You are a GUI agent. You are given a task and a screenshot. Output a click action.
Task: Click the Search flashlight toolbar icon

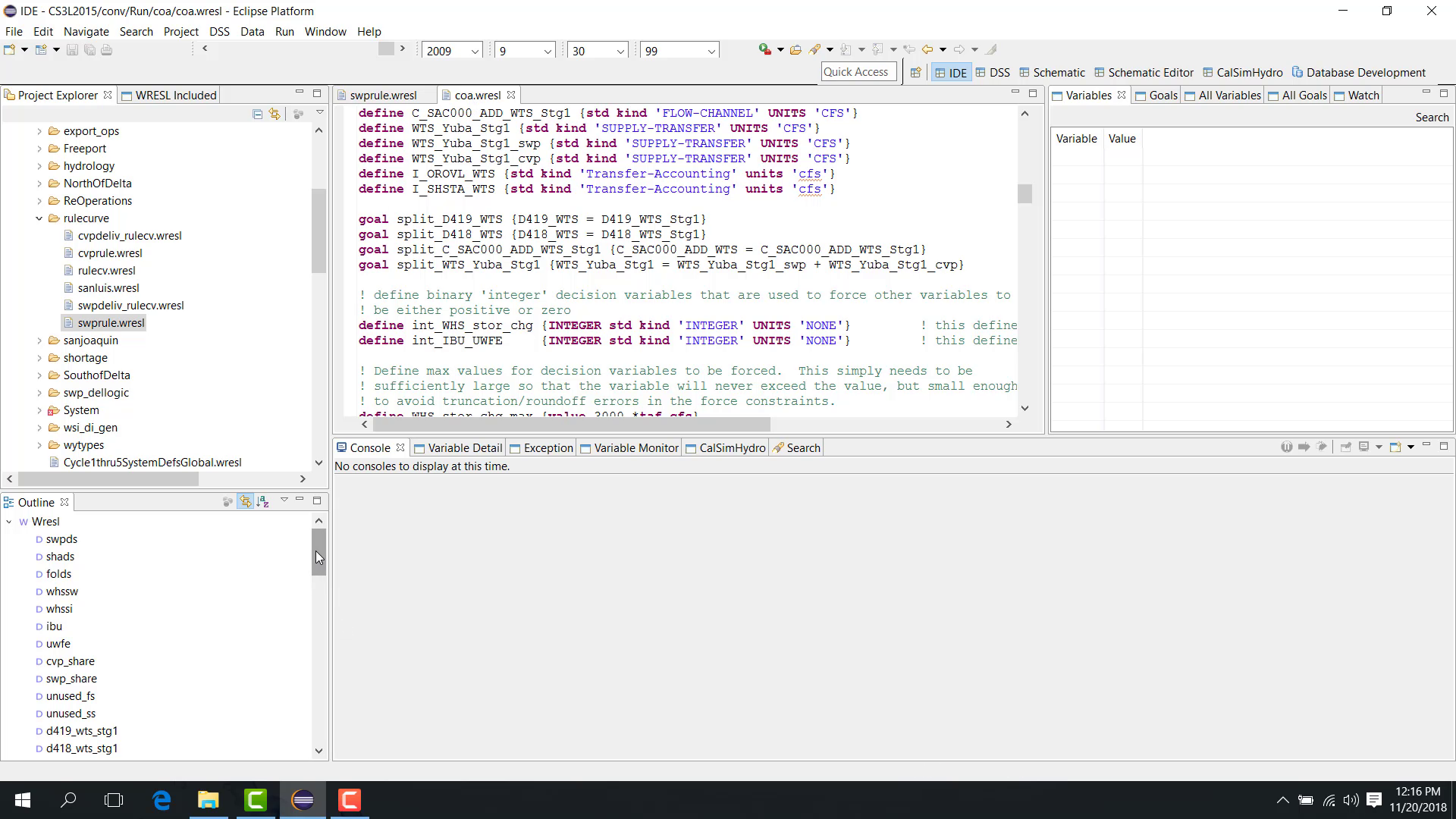coord(815,50)
